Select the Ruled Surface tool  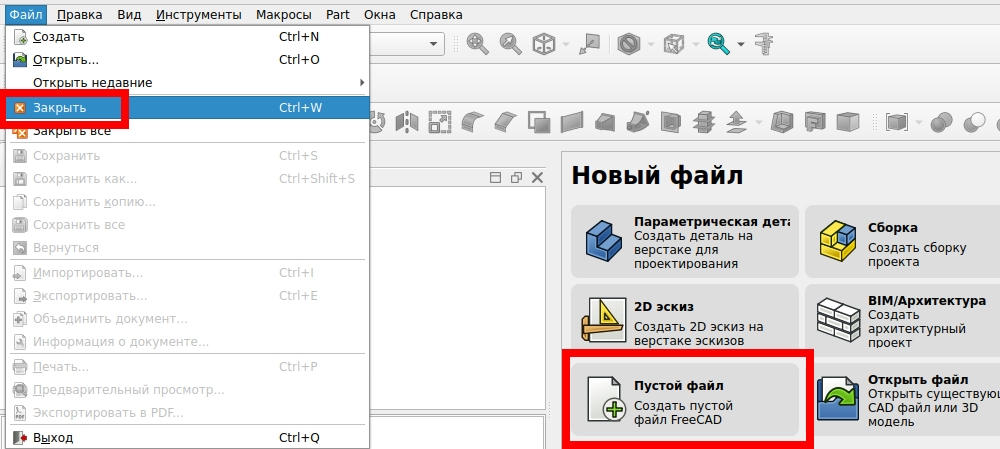pos(572,121)
